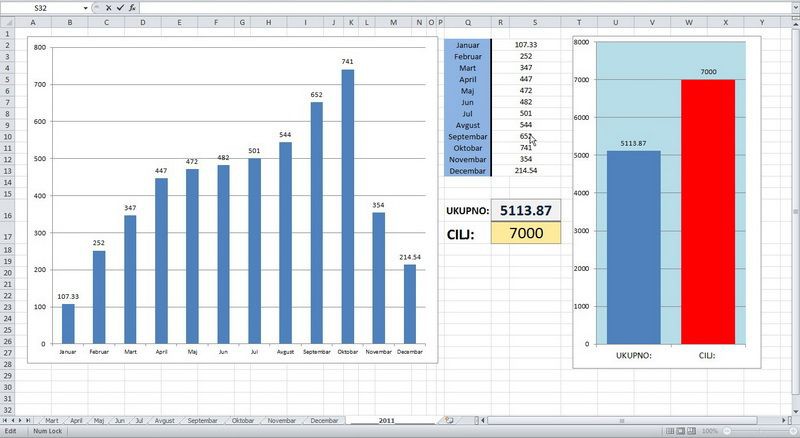Select column D header

143,22
